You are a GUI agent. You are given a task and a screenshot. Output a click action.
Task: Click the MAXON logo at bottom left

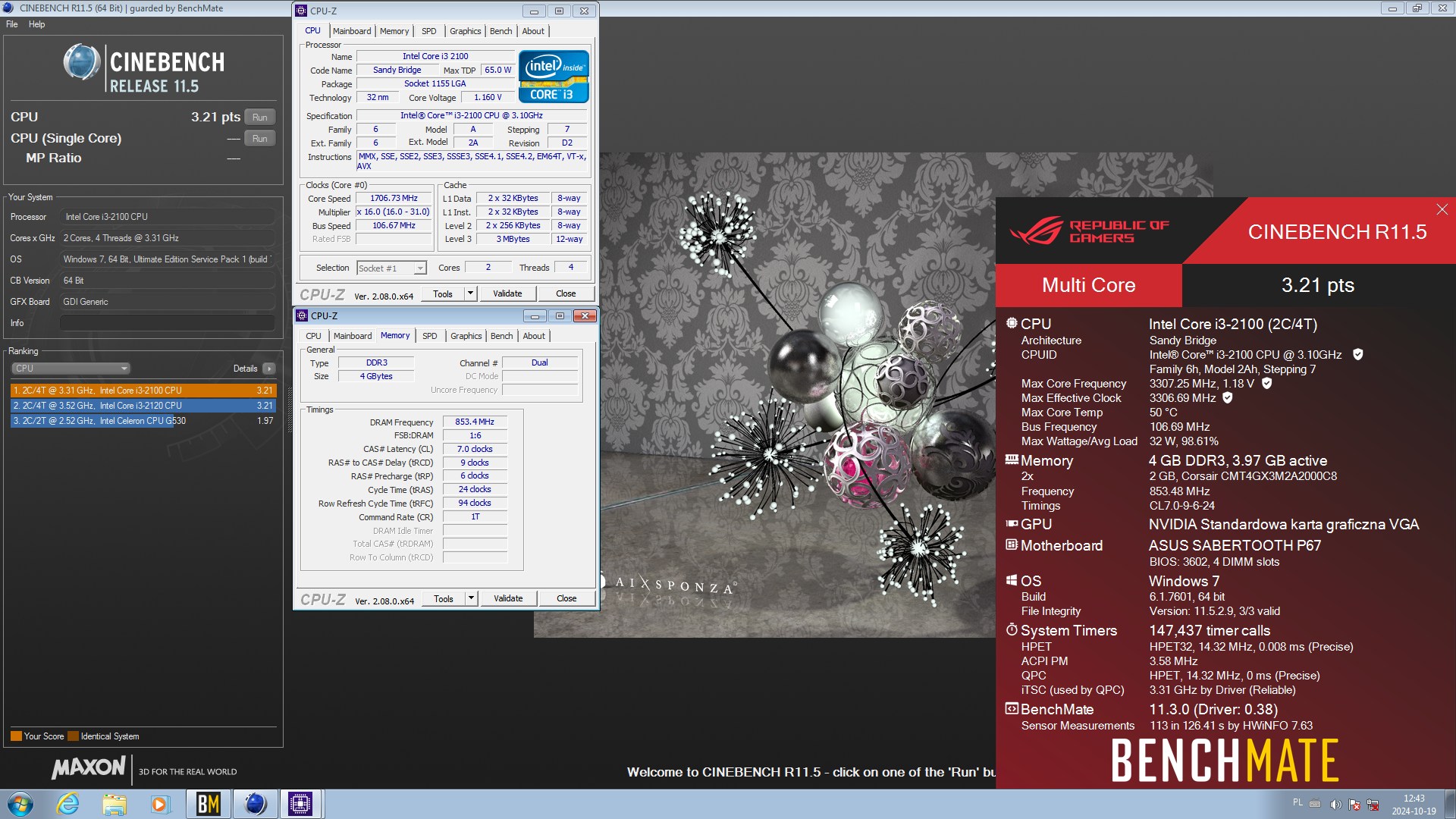89,767
